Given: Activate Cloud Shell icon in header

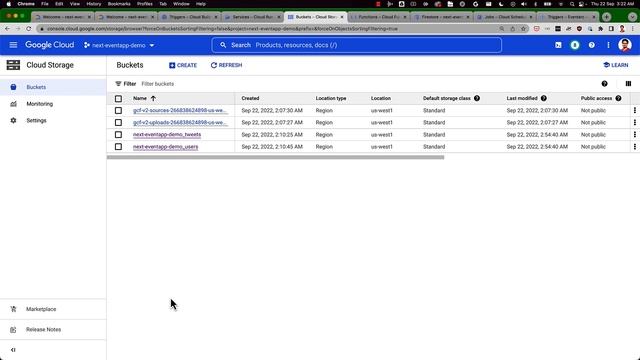Looking at the screenshot, I should tap(558, 45).
